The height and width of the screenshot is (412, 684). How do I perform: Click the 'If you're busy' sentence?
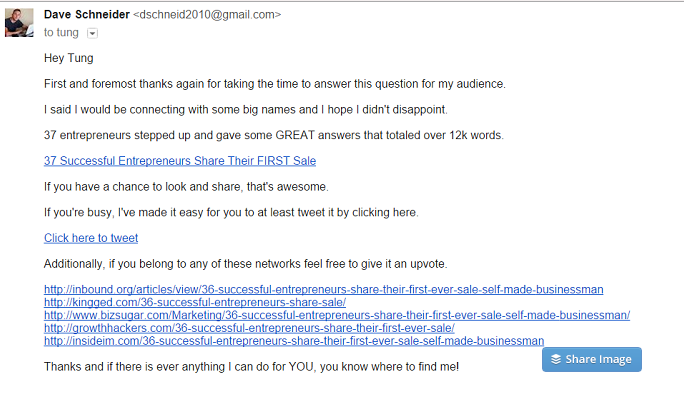[x=231, y=212]
